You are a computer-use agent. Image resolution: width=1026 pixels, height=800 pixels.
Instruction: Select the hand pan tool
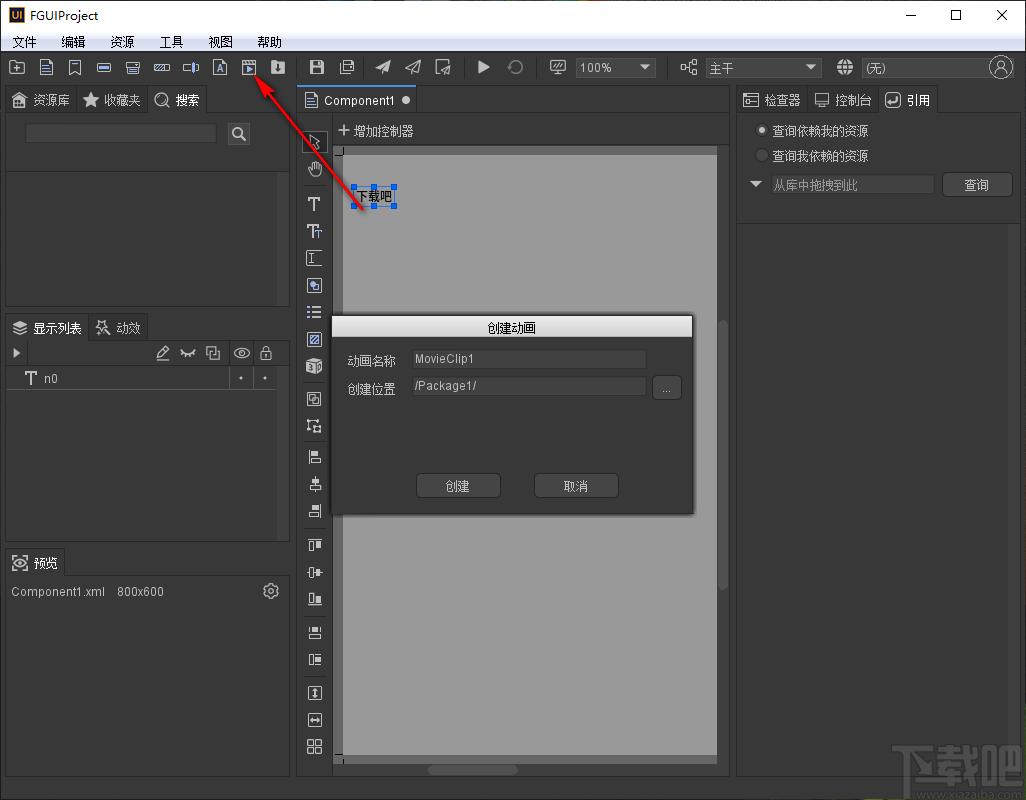pyautogui.click(x=315, y=169)
